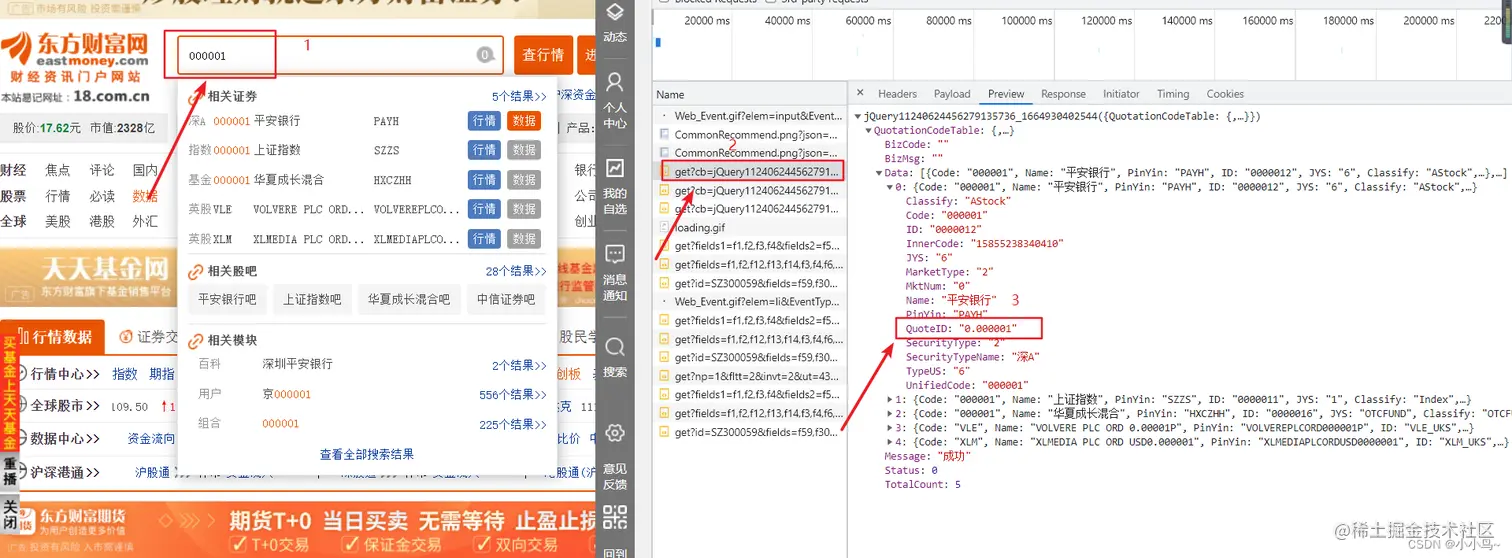
Task: Open the 行情数据 tab on the page
Action: (52, 337)
